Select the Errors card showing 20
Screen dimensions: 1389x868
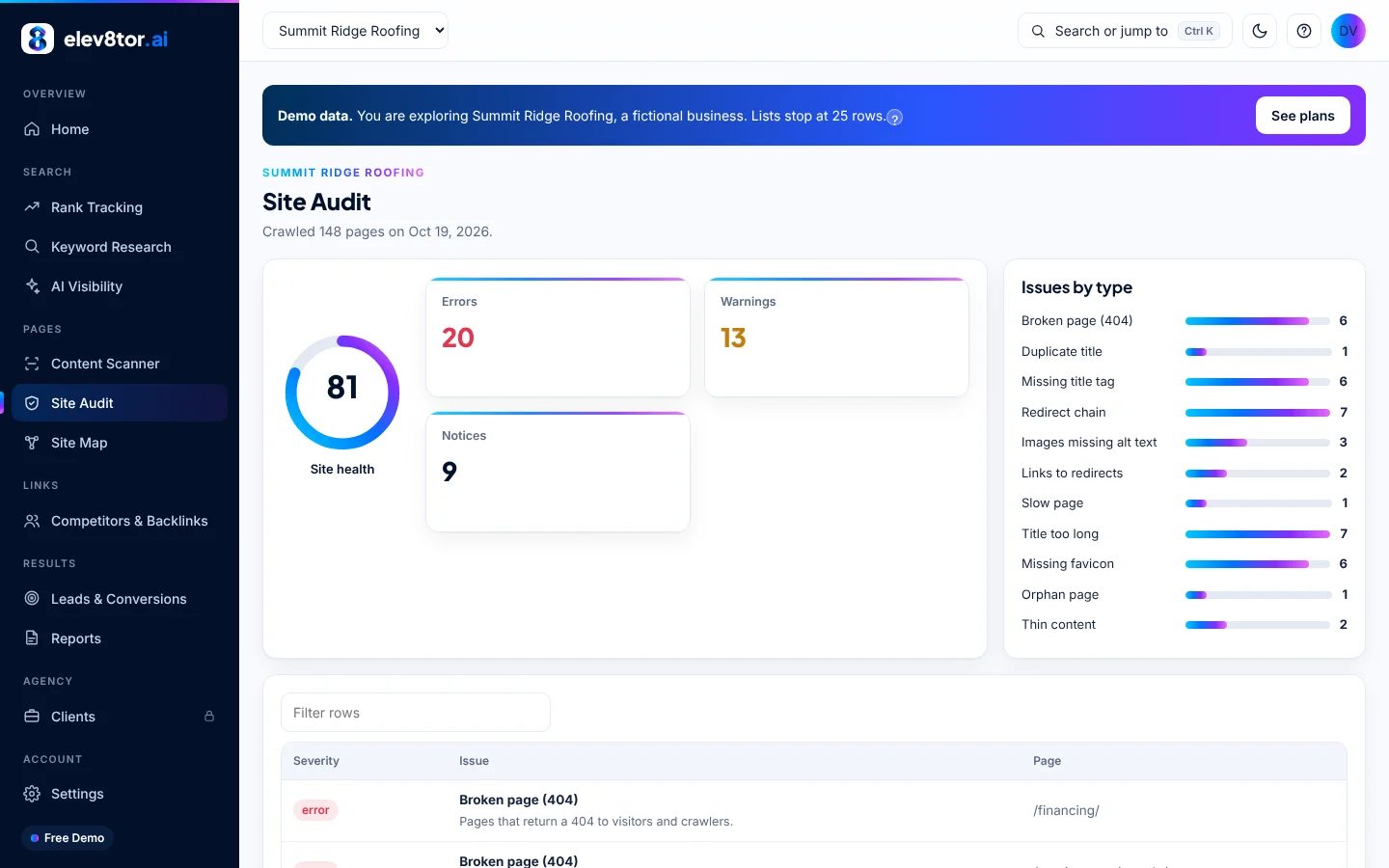click(x=558, y=338)
